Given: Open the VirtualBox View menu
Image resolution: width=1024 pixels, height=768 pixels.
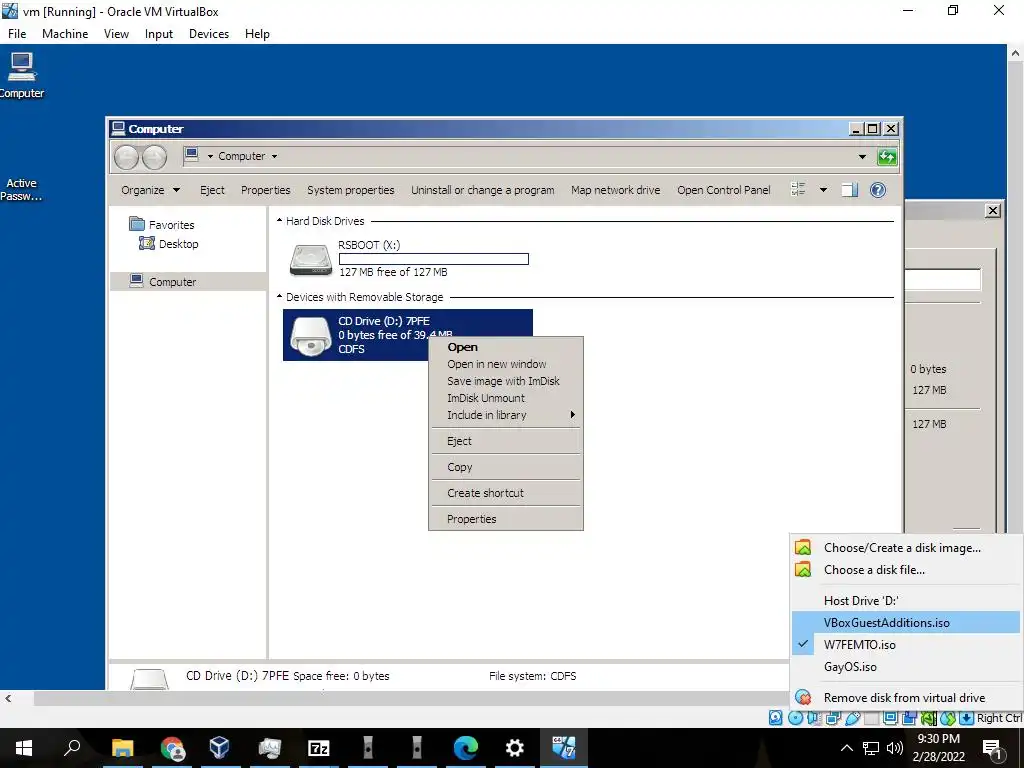Looking at the screenshot, I should (116, 34).
